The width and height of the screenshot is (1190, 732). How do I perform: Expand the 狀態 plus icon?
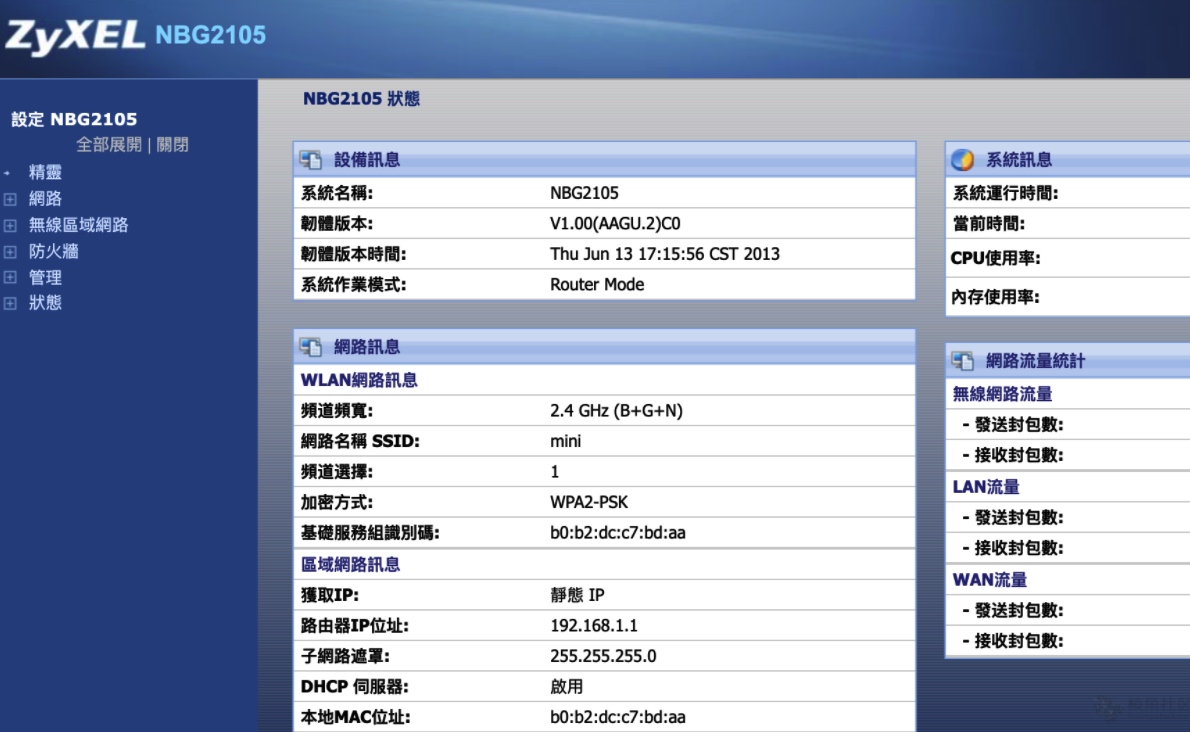tap(10, 303)
